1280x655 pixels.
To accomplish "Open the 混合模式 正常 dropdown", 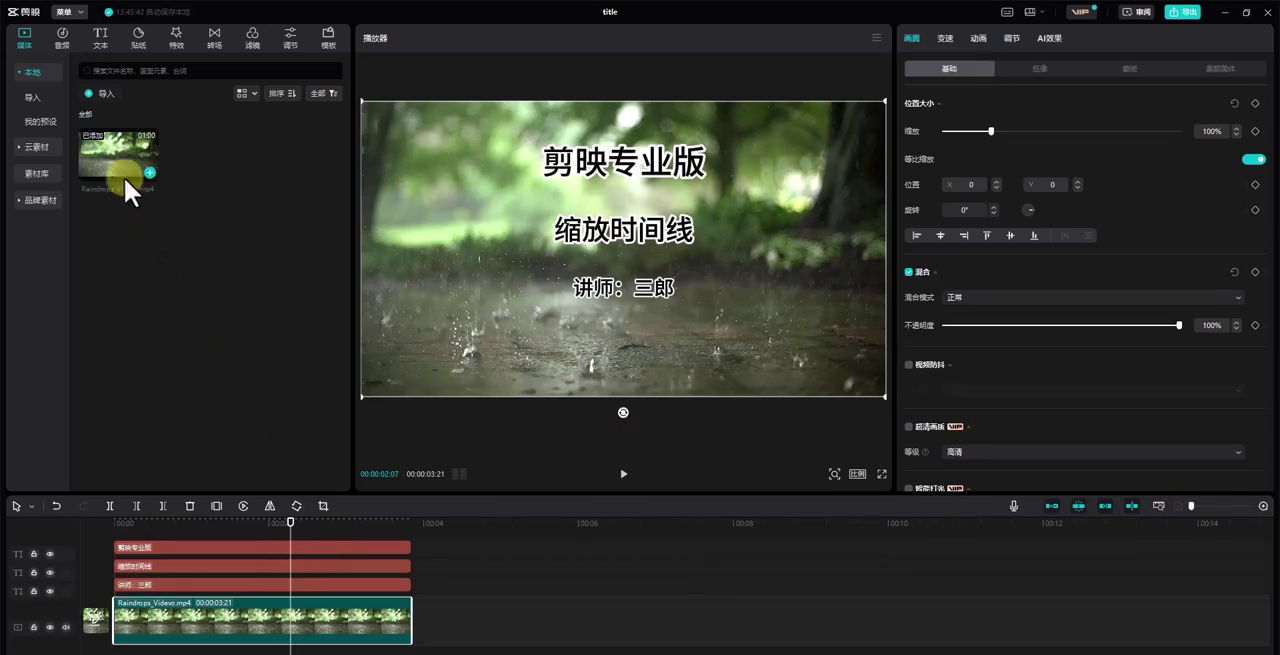I will point(1094,297).
